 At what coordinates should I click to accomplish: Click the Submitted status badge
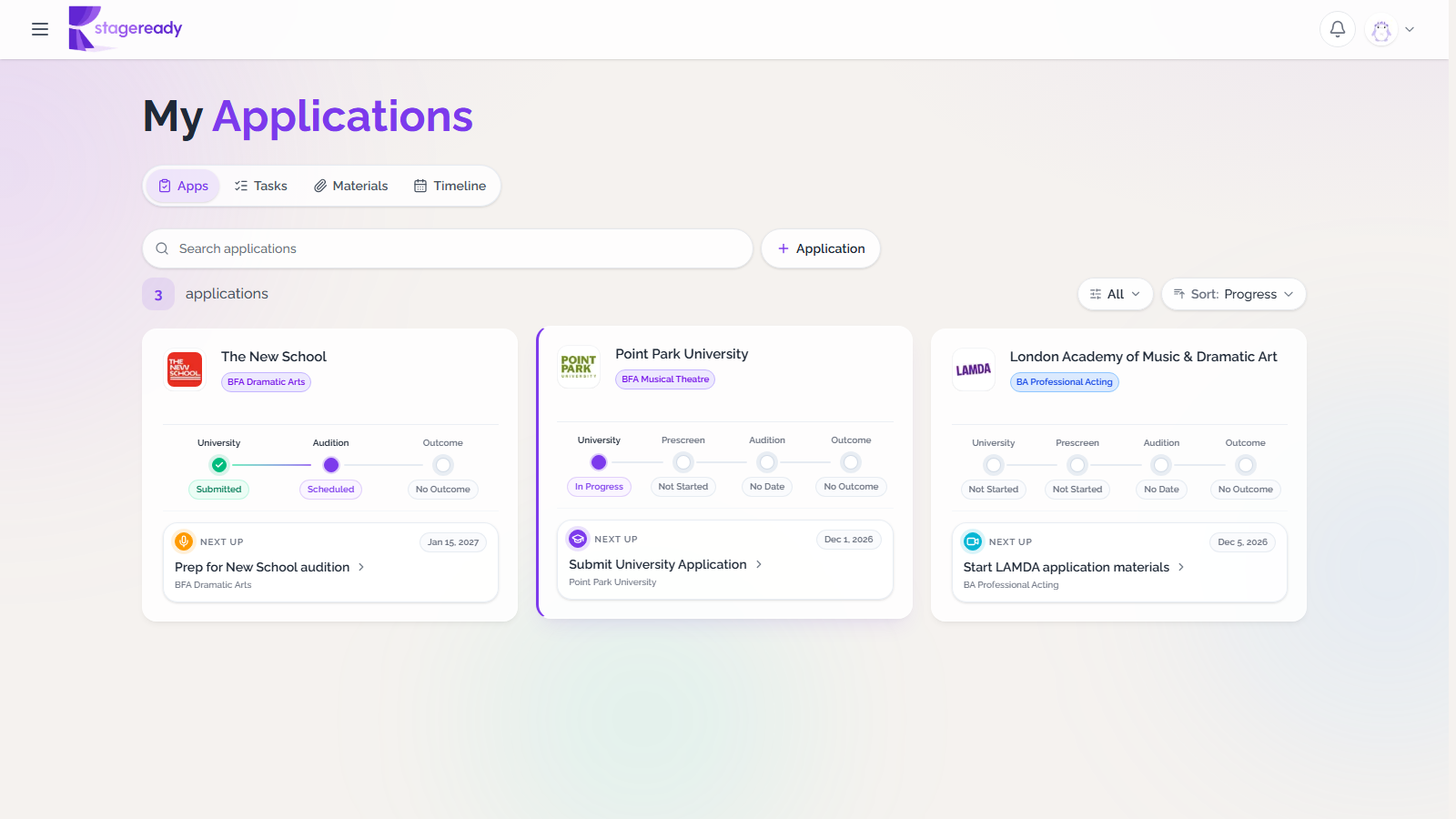point(219,490)
